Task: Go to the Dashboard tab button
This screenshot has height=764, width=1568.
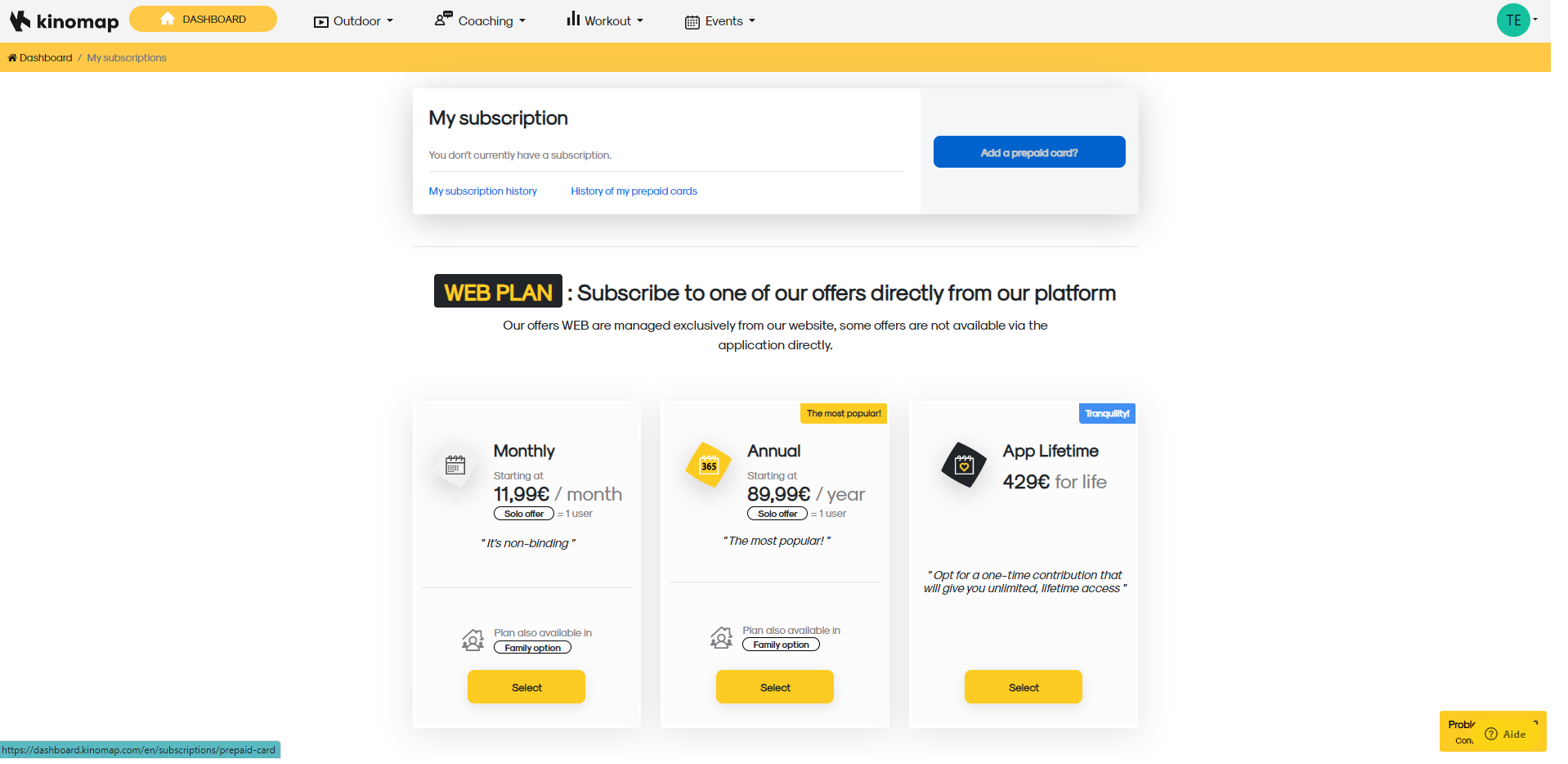Action: 203,19
